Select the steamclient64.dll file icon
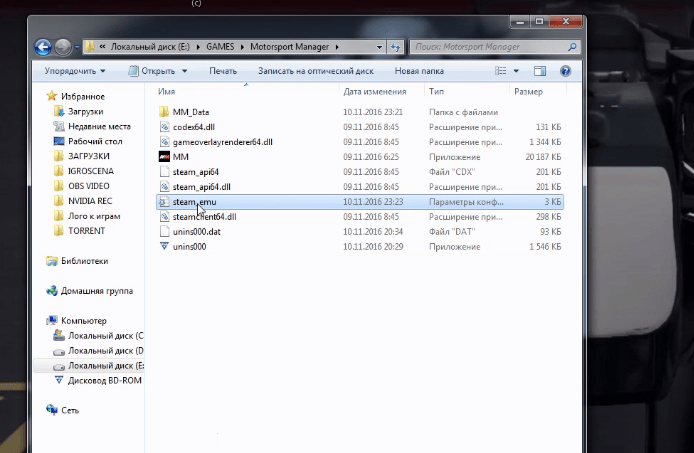 164,217
